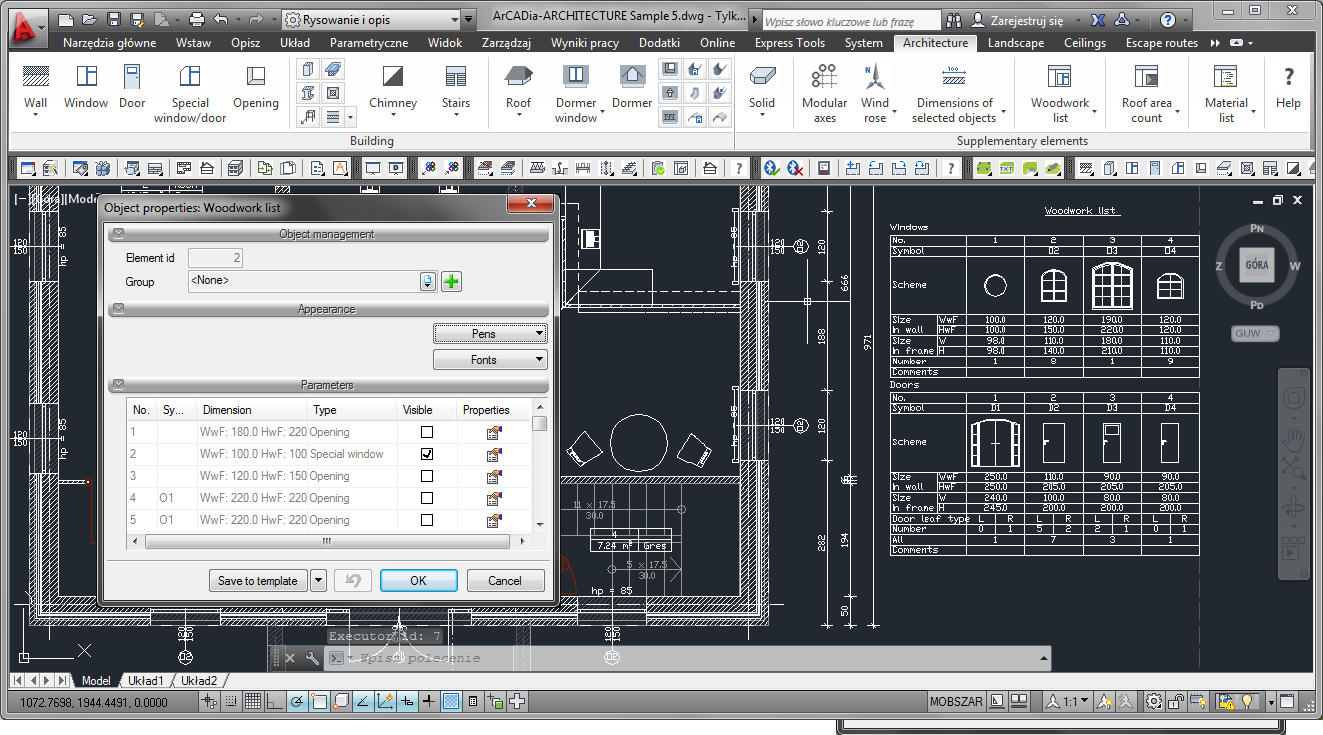Open the Układ1 layout tab
The width and height of the screenshot is (1323, 735).
(145, 681)
